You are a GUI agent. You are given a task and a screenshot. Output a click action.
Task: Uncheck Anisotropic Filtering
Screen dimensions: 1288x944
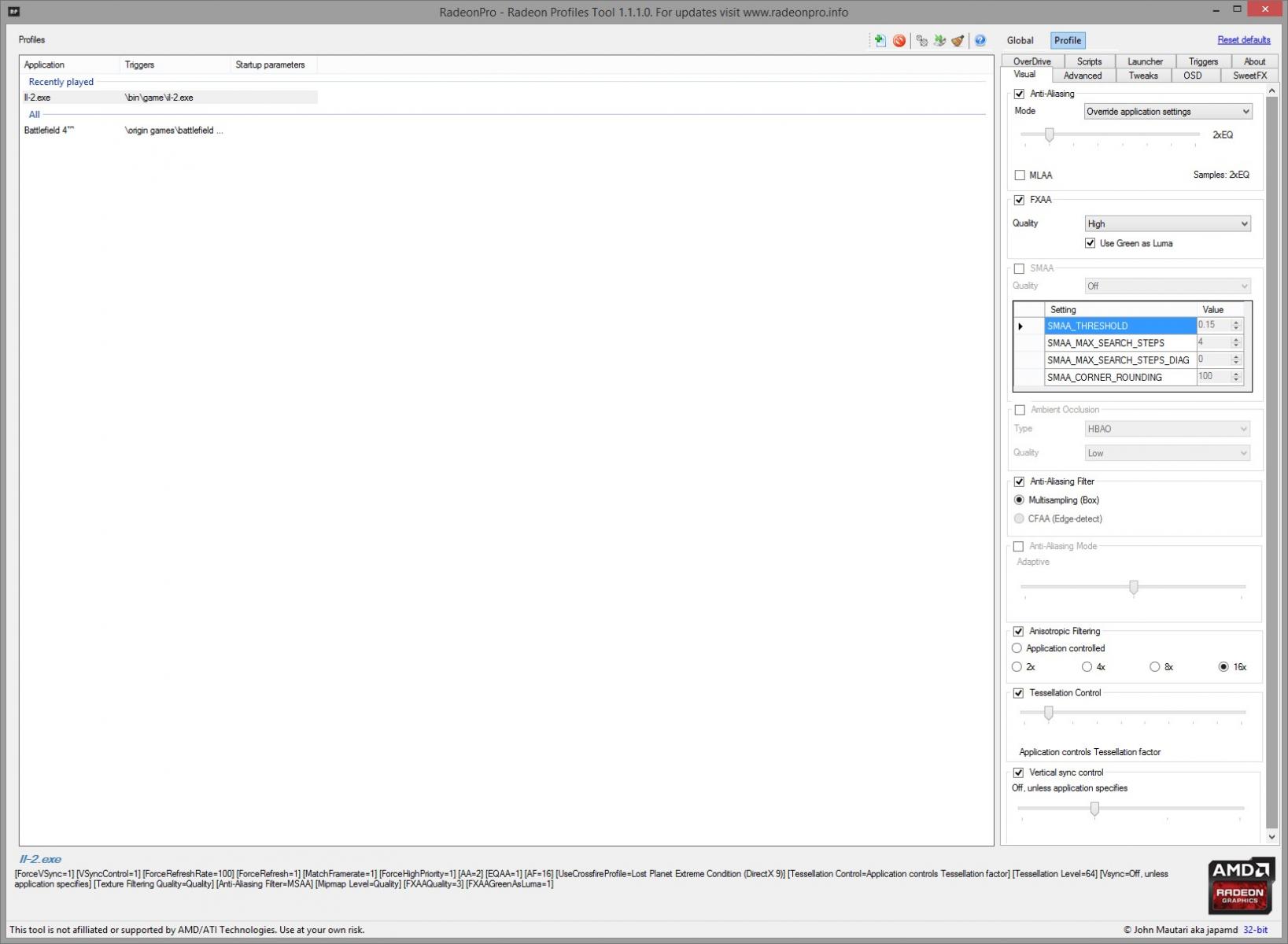pos(1019,631)
